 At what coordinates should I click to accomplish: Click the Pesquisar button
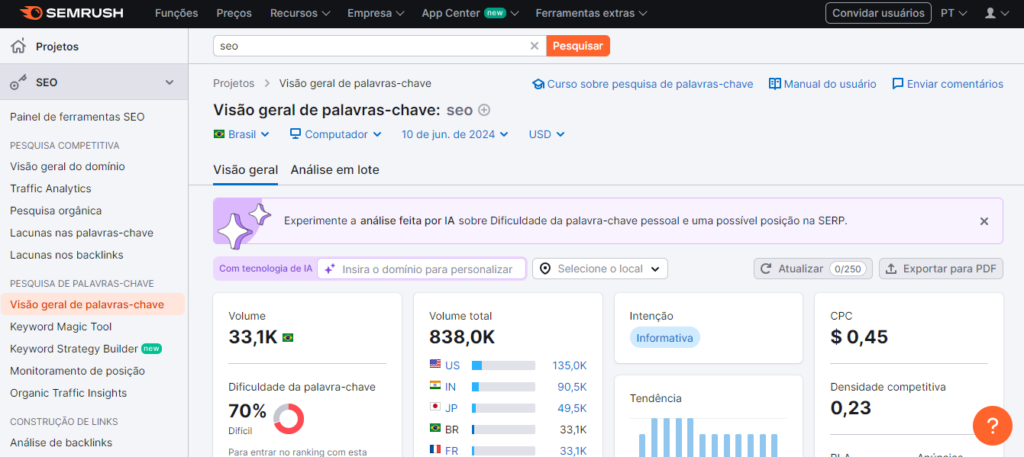[578, 46]
